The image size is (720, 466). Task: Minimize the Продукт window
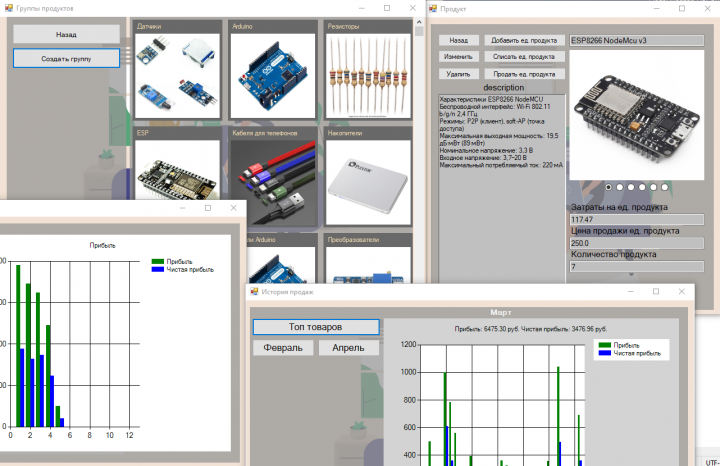[x=656, y=8]
